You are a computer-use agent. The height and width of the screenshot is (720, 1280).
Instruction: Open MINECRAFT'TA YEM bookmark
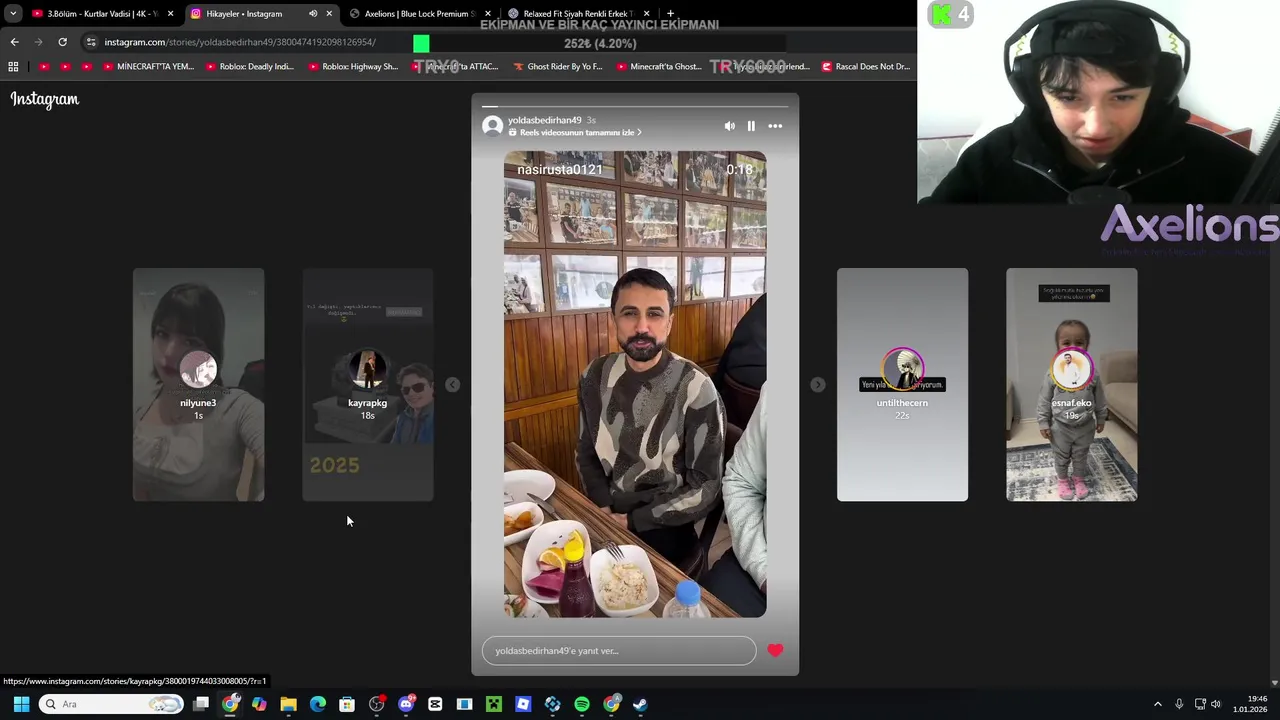pos(149,66)
